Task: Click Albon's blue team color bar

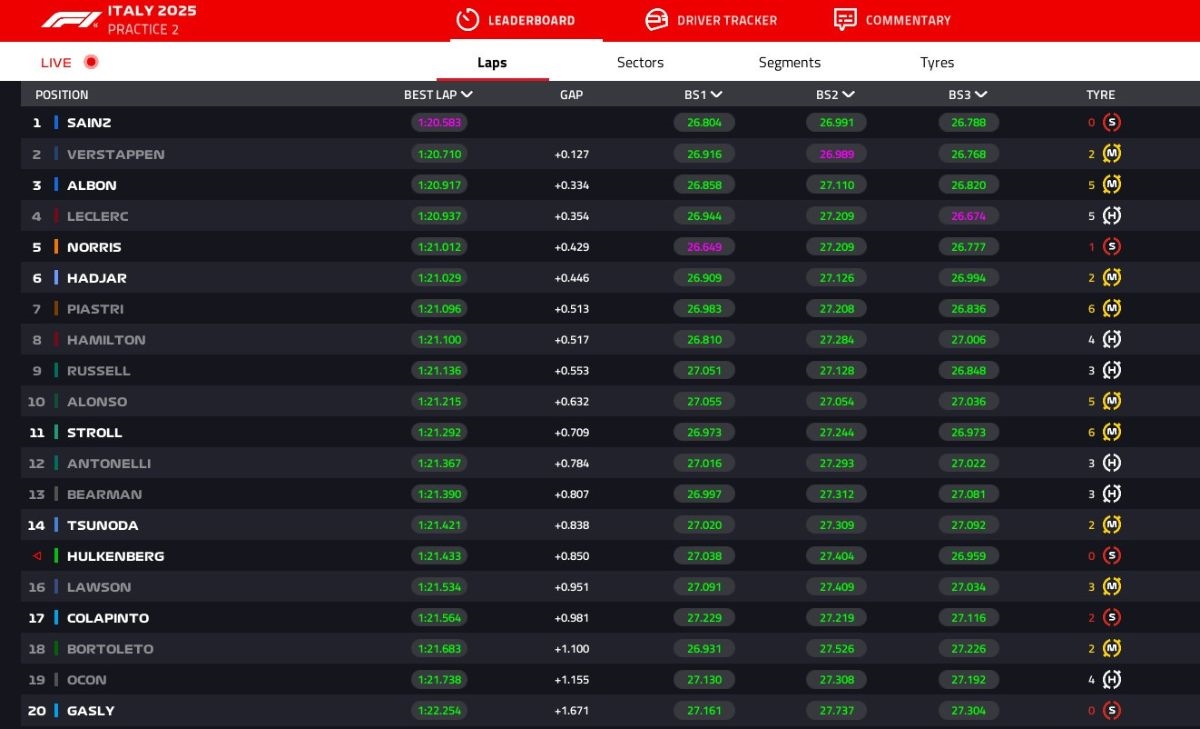Action: tap(56, 185)
